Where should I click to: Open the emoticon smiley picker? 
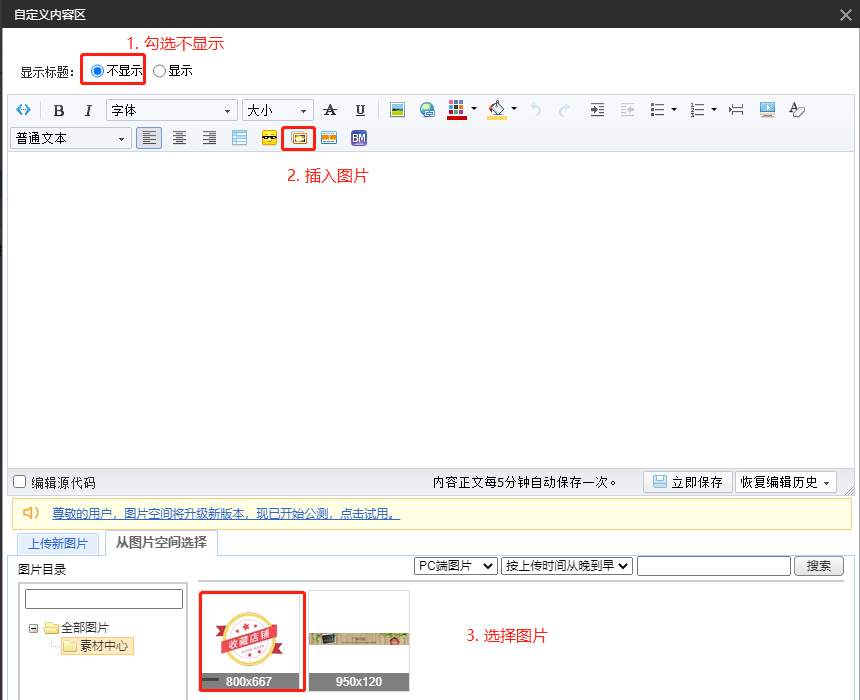tap(269, 138)
